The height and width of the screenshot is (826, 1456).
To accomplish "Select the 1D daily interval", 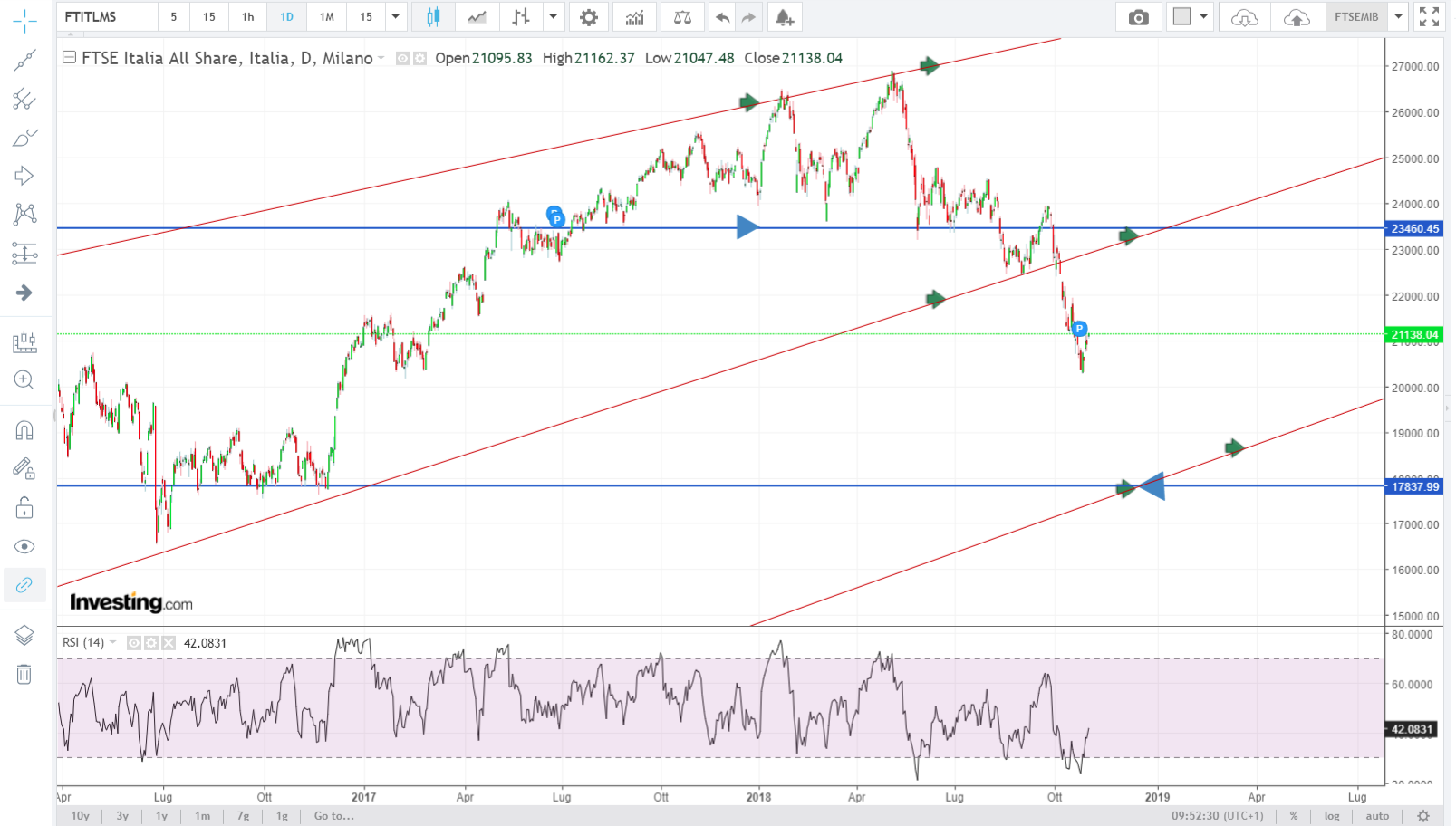I will click(x=287, y=17).
